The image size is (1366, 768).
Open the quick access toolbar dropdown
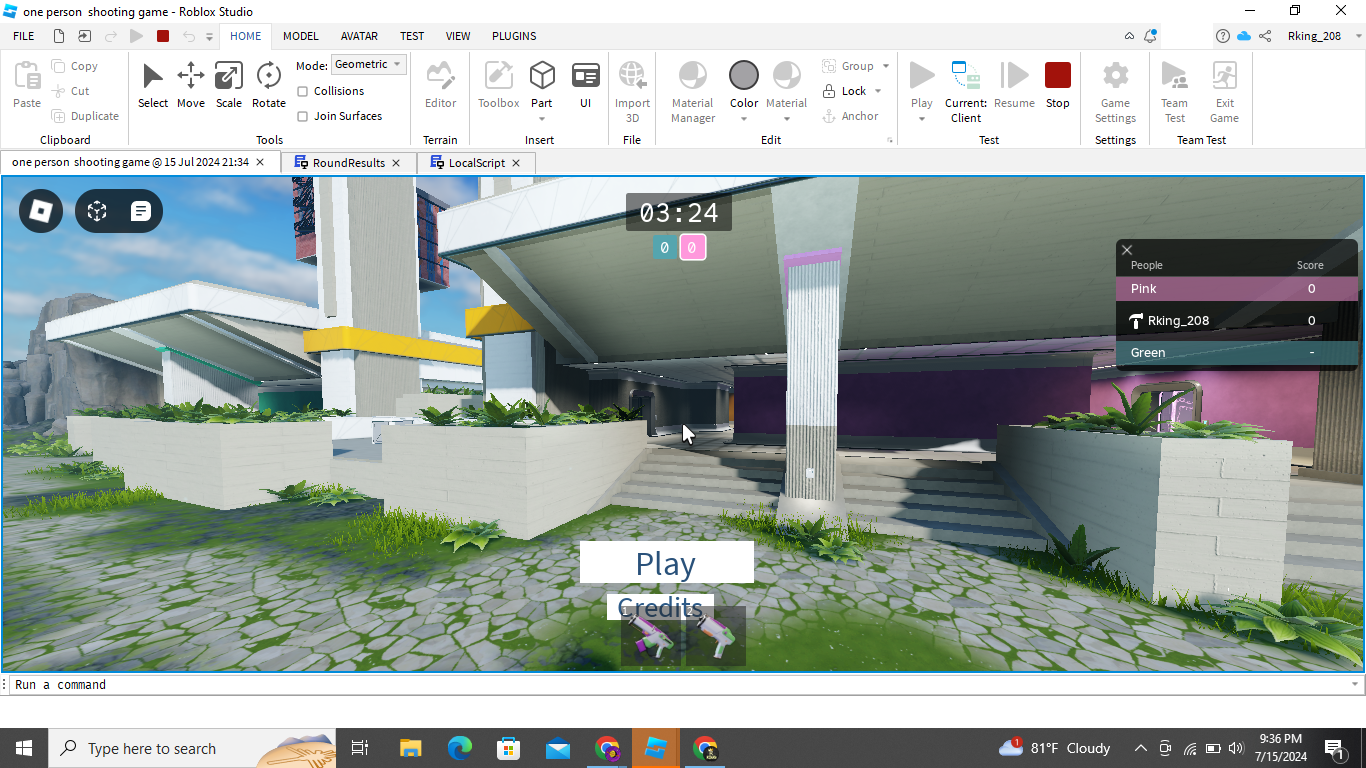210,36
